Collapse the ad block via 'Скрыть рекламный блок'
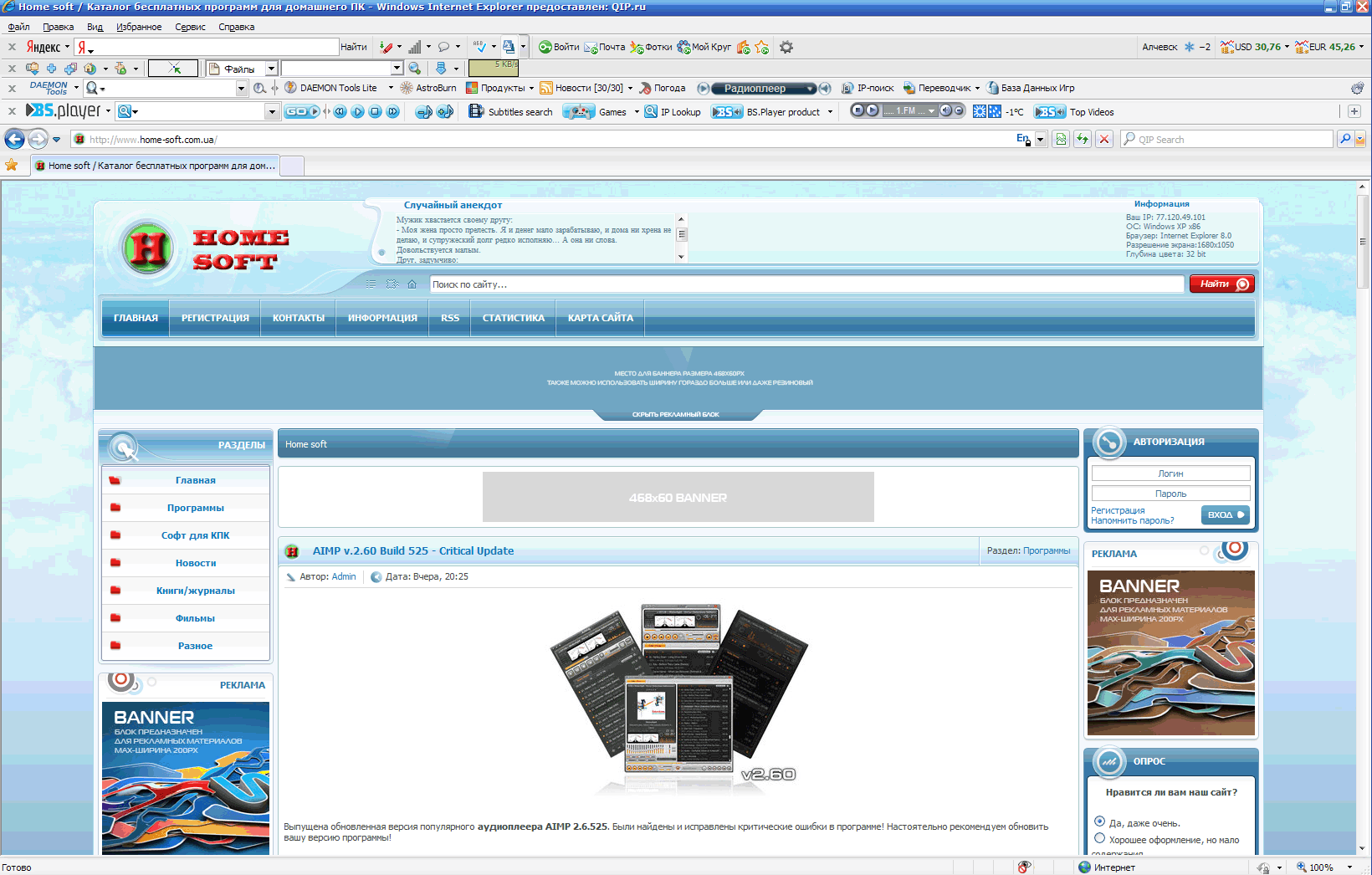1372x875 pixels. click(x=676, y=414)
